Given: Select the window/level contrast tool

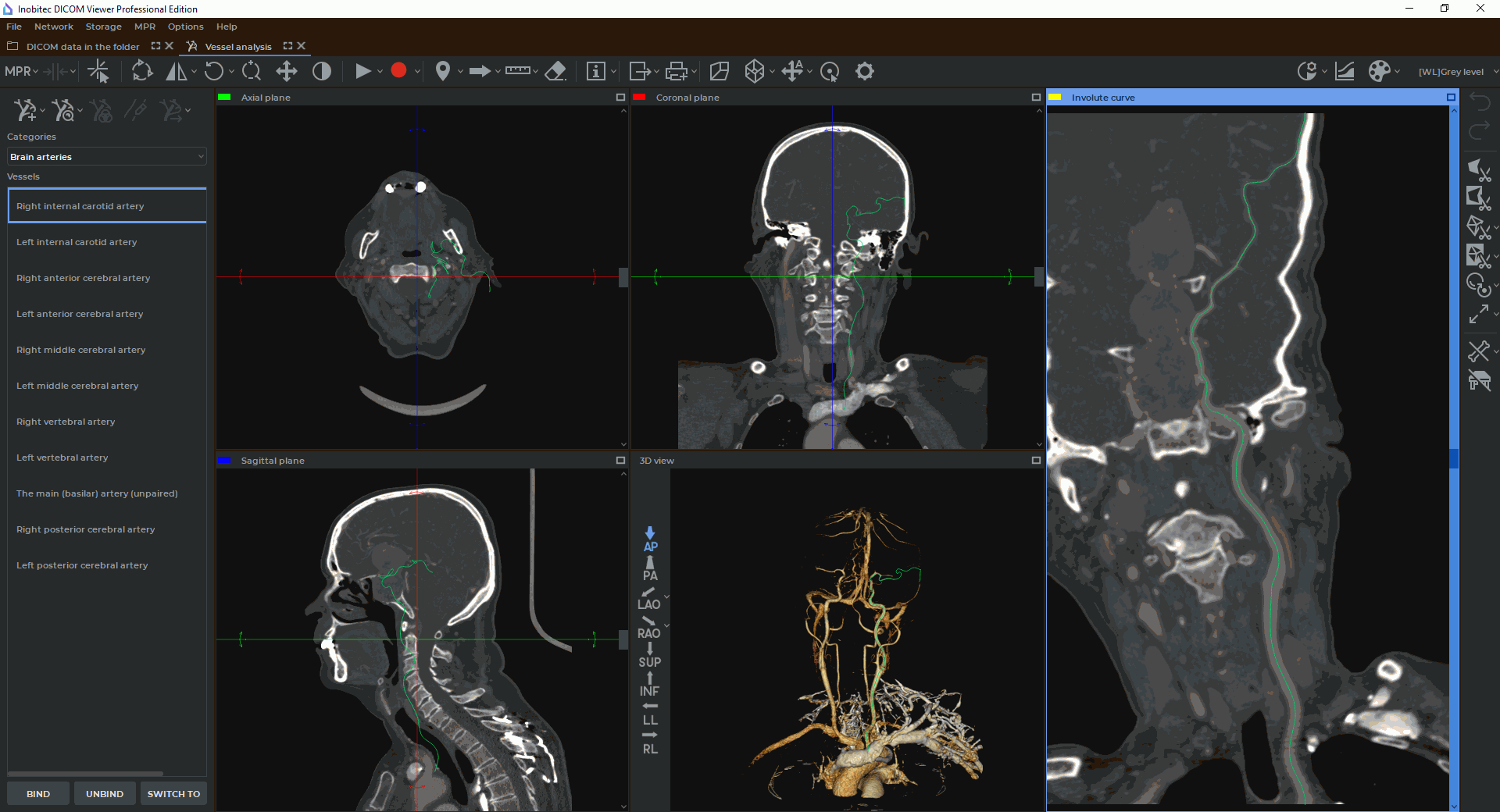Looking at the screenshot, I should [x=322, y=72].
